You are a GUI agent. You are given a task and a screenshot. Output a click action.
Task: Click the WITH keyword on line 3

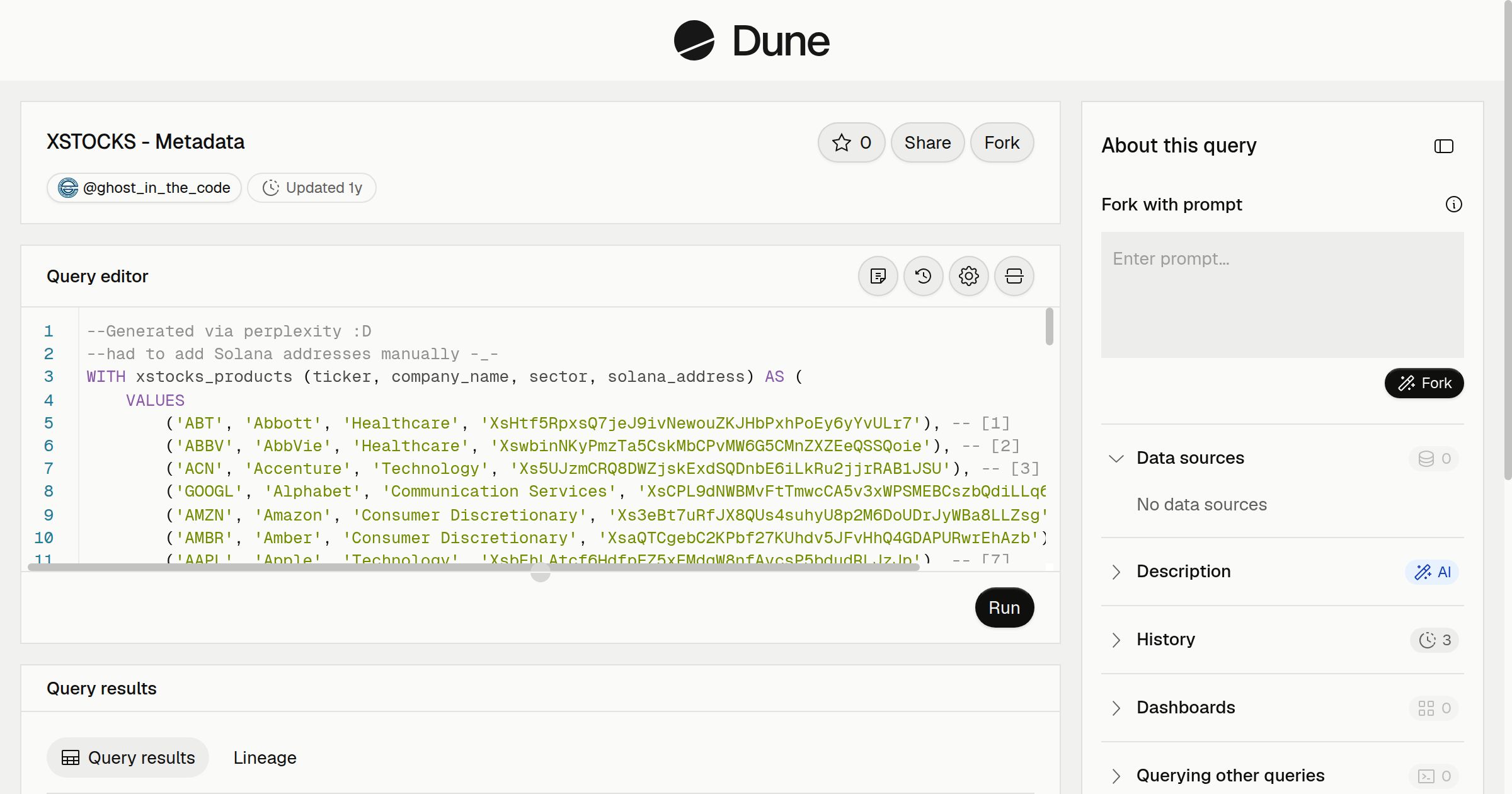(x=106, y=376)
